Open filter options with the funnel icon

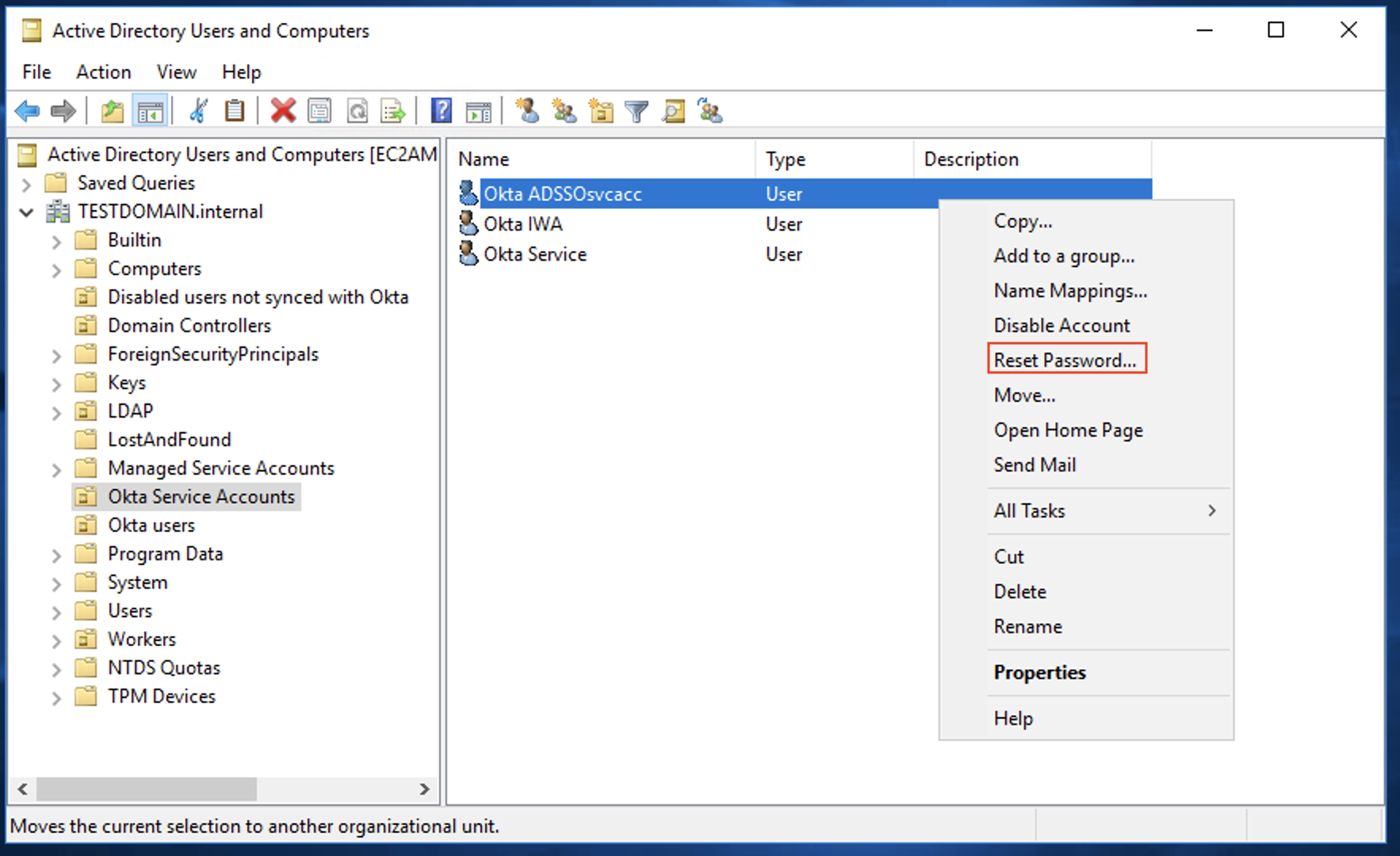(637, 112)
